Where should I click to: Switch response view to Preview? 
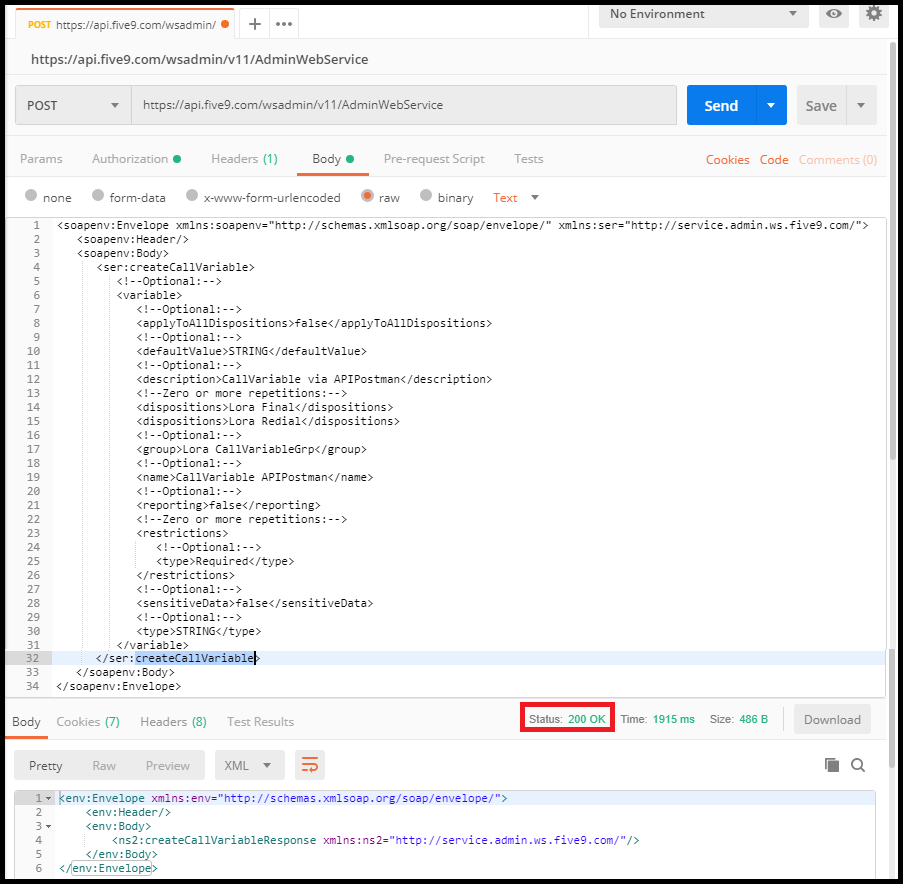point(168,765)
